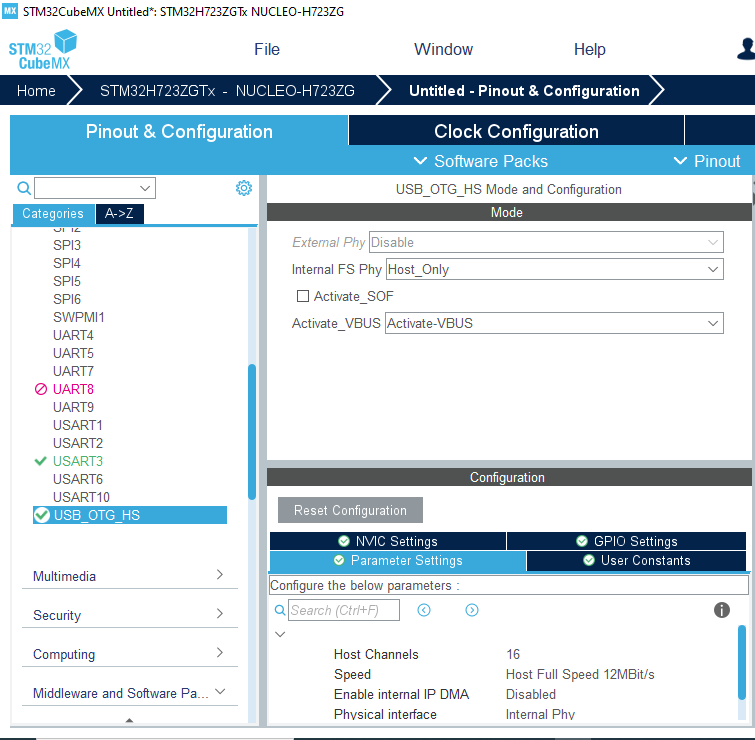Go to next parameter search result

click(x=472, y=610)
